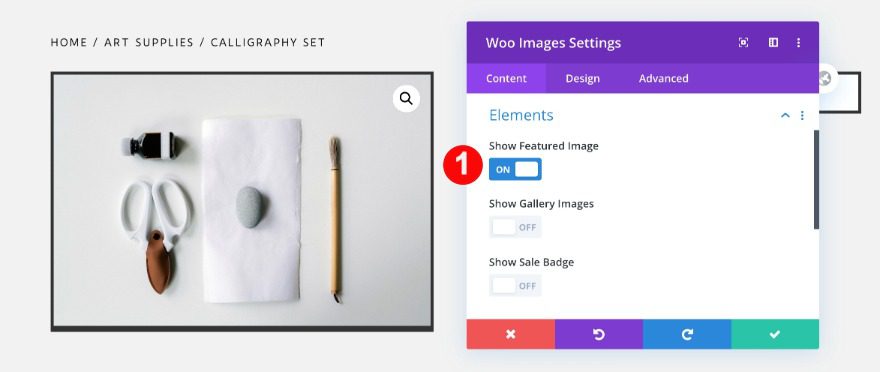Click the purple undo arrow button
This screenshot has width=880, height=372.
tap(599, 334)
